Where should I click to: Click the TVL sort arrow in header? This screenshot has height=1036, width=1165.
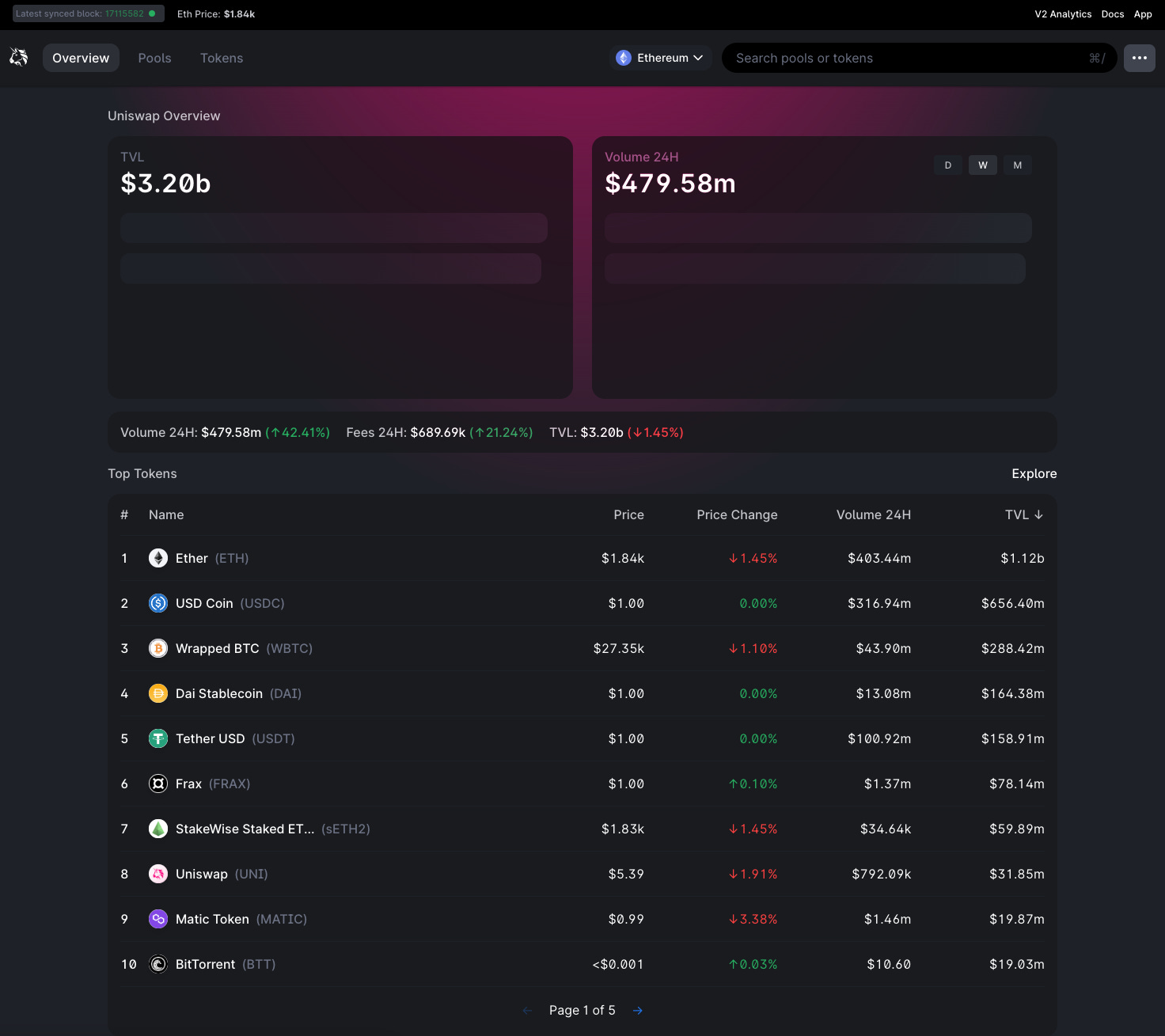[x=1038, y=514]
